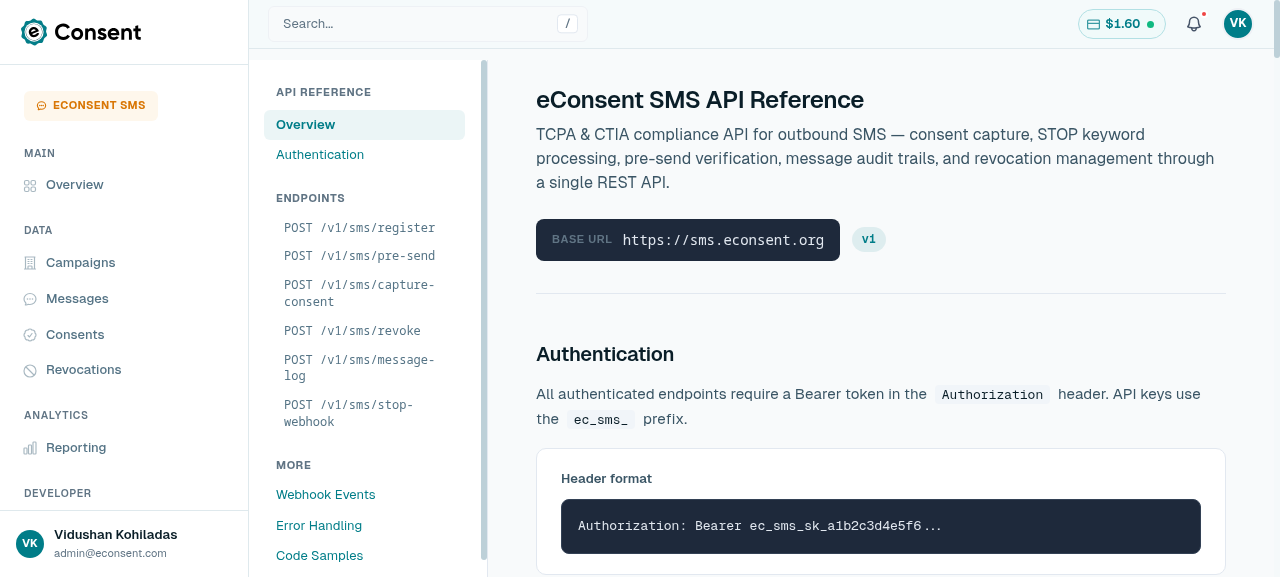Open the v1 version selector
1280x577 pixels.
pos(868,239)
